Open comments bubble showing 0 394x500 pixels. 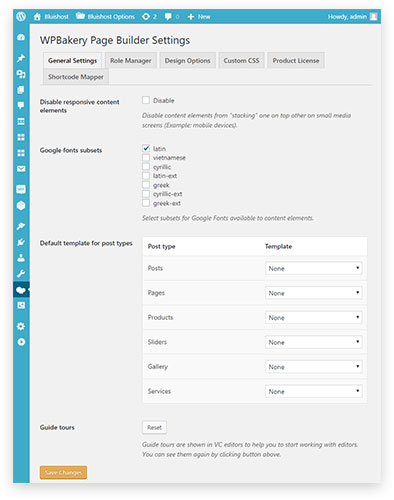coord(172,17)
